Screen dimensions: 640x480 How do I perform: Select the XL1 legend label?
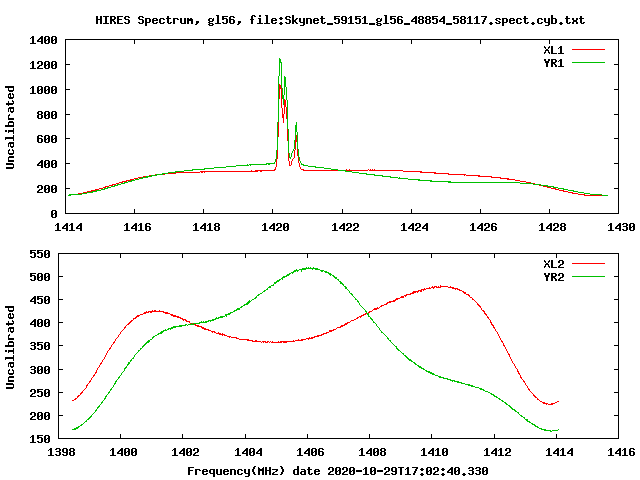pos(553,50)
